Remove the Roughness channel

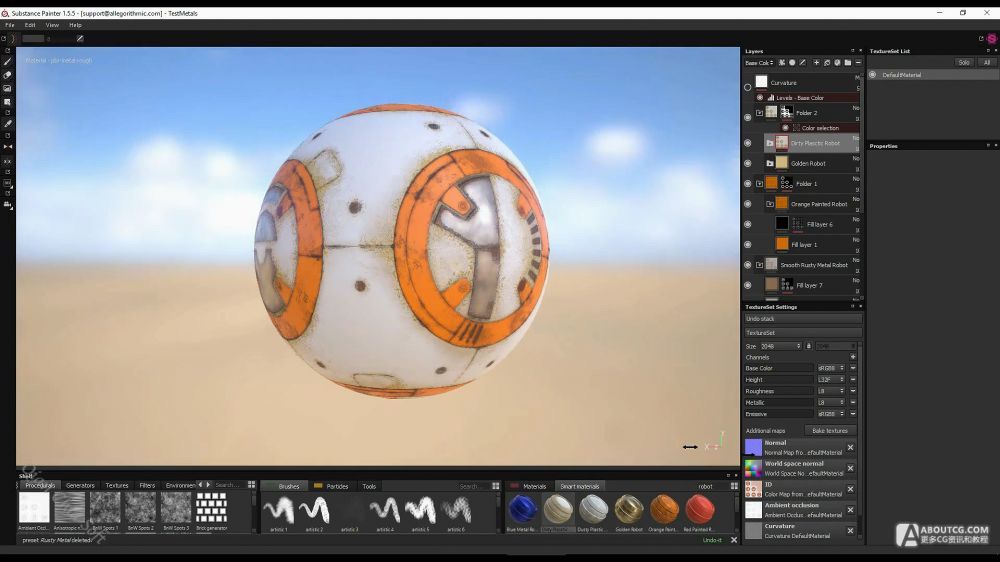click(x=853, y=391)
